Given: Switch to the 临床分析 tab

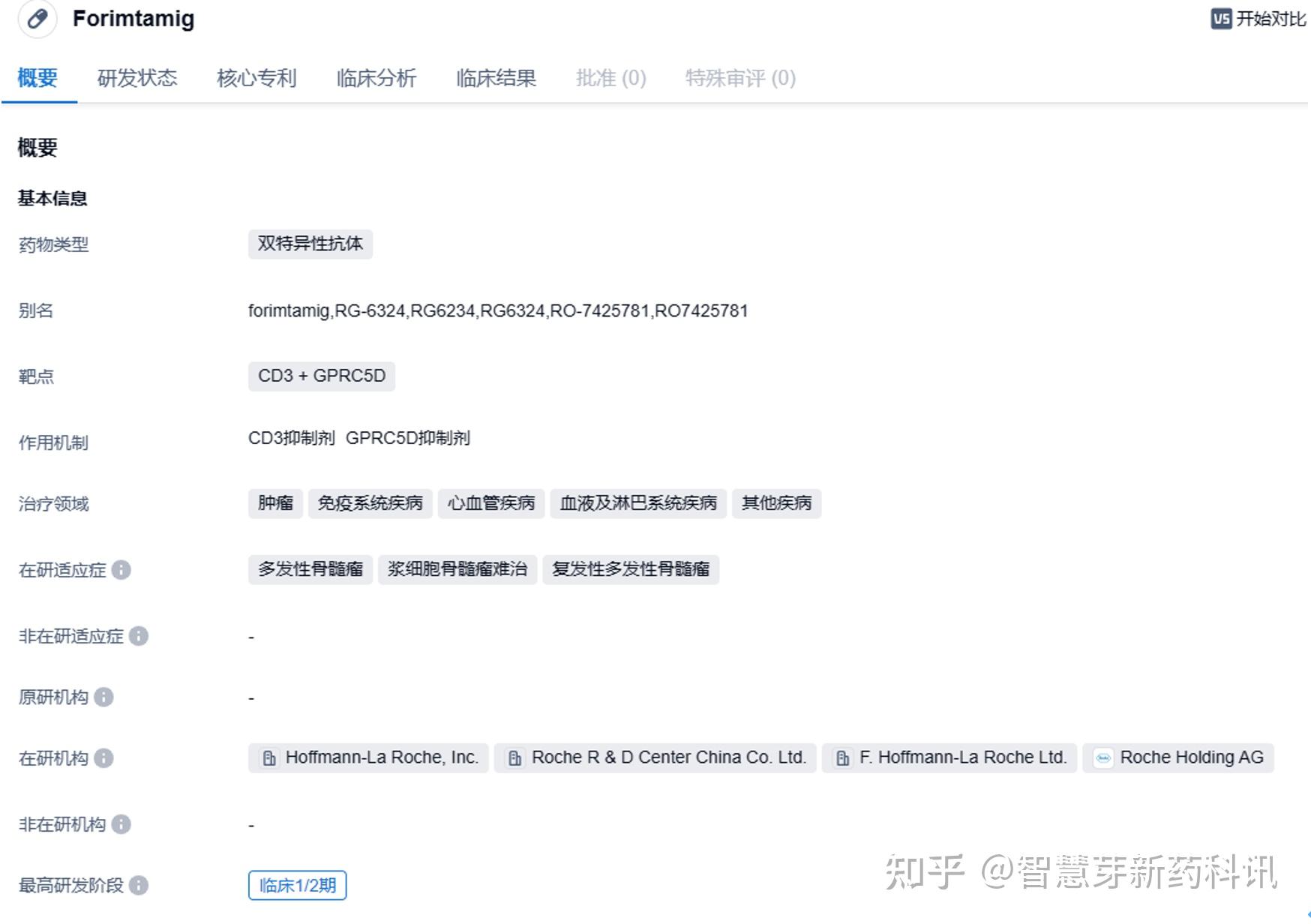Looking at the screenshot, I should pos(376,77).
